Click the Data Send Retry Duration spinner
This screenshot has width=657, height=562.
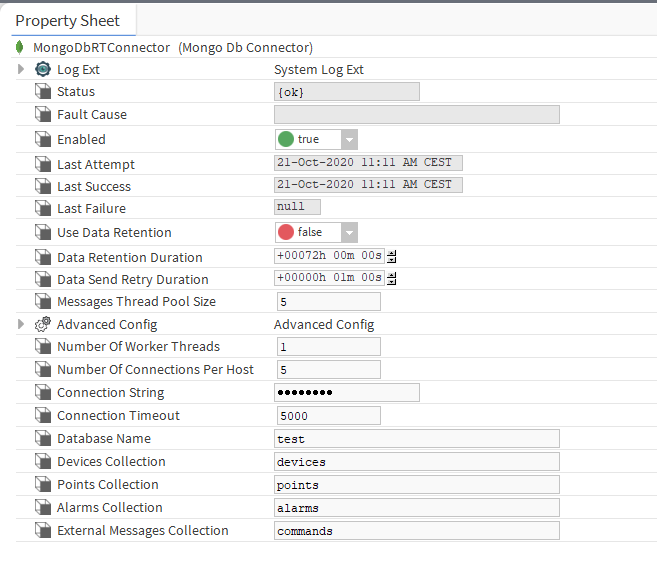[391, 279]
